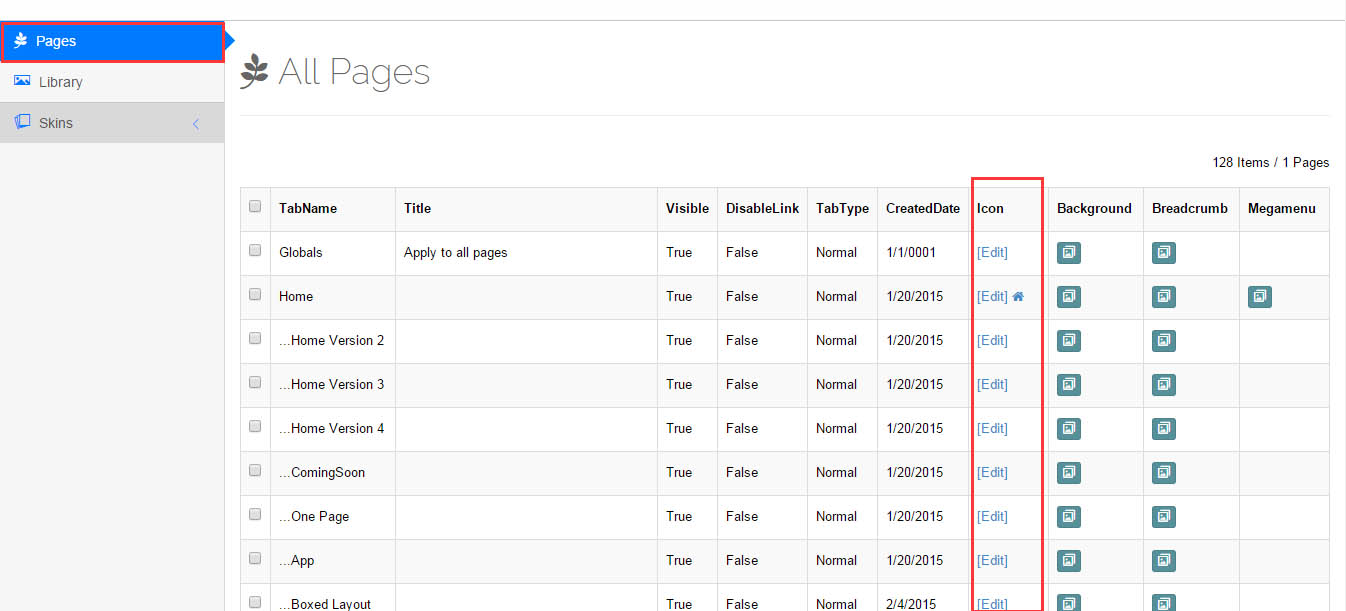Click Edit icon link for One Page row
This screenshot has width=1346, height=611.
(x=992, y=517)
